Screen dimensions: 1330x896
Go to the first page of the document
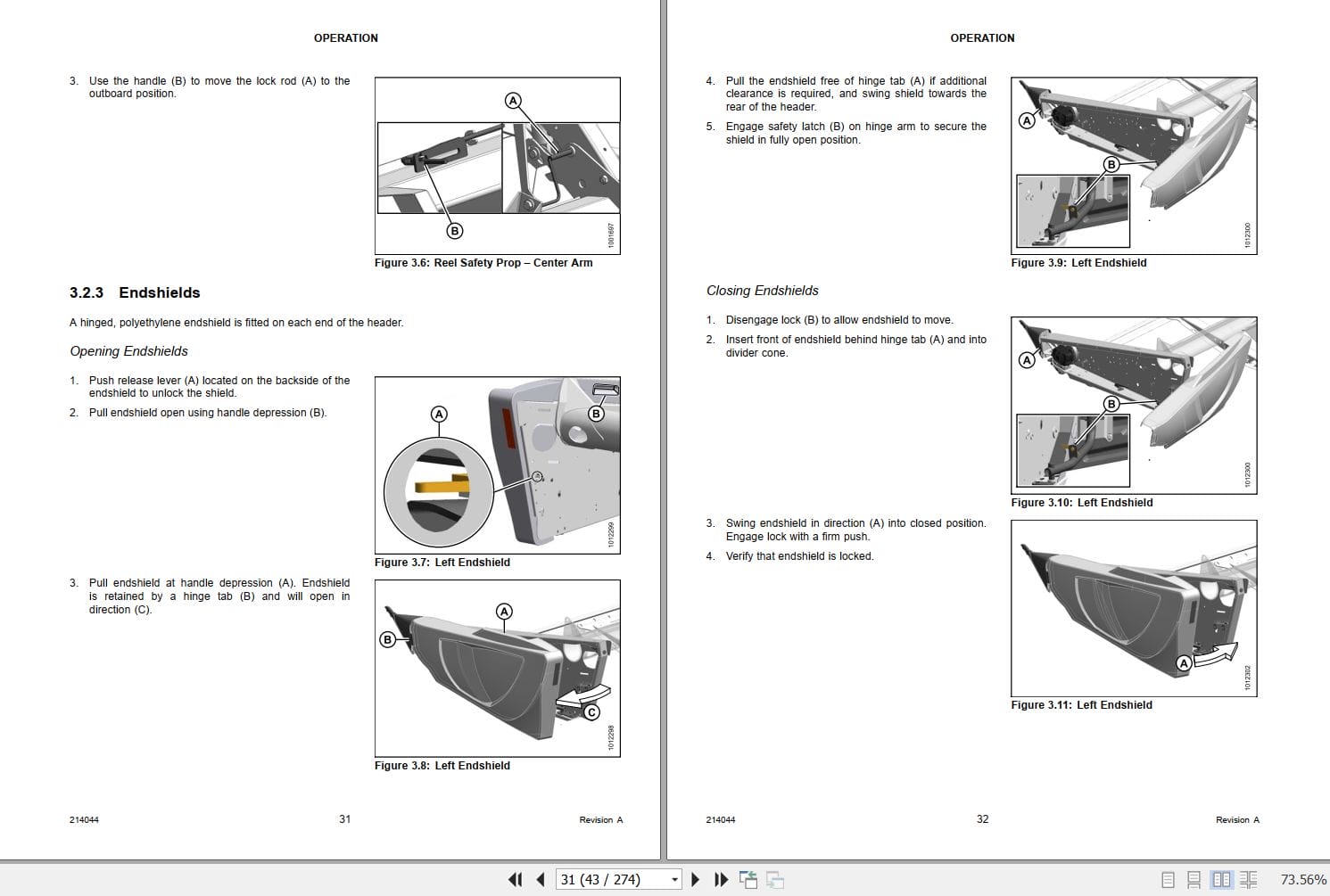point(515,879)
